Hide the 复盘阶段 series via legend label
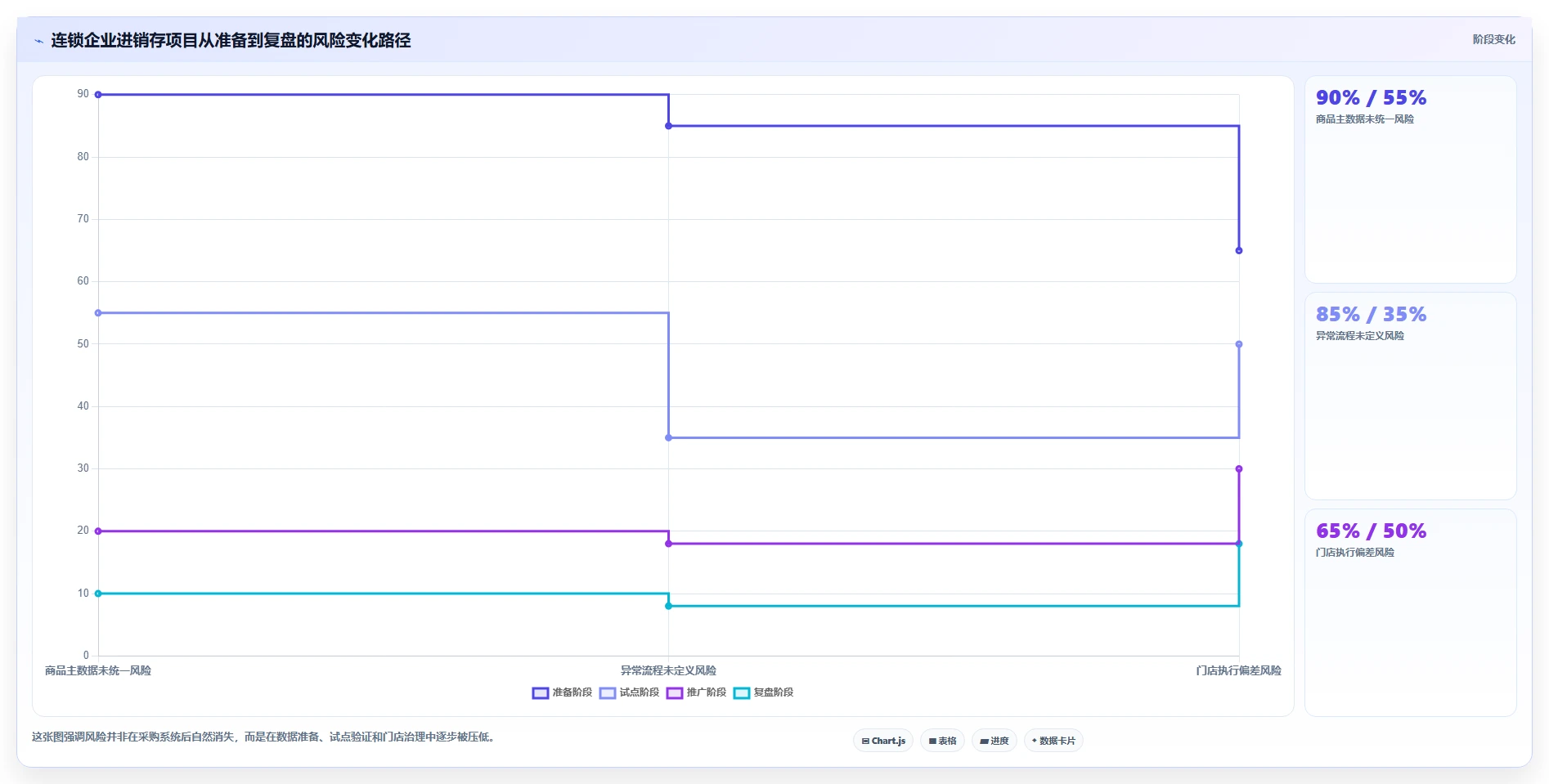The height and width of the screenshot is (784, 1549). (x=773, y=692)
